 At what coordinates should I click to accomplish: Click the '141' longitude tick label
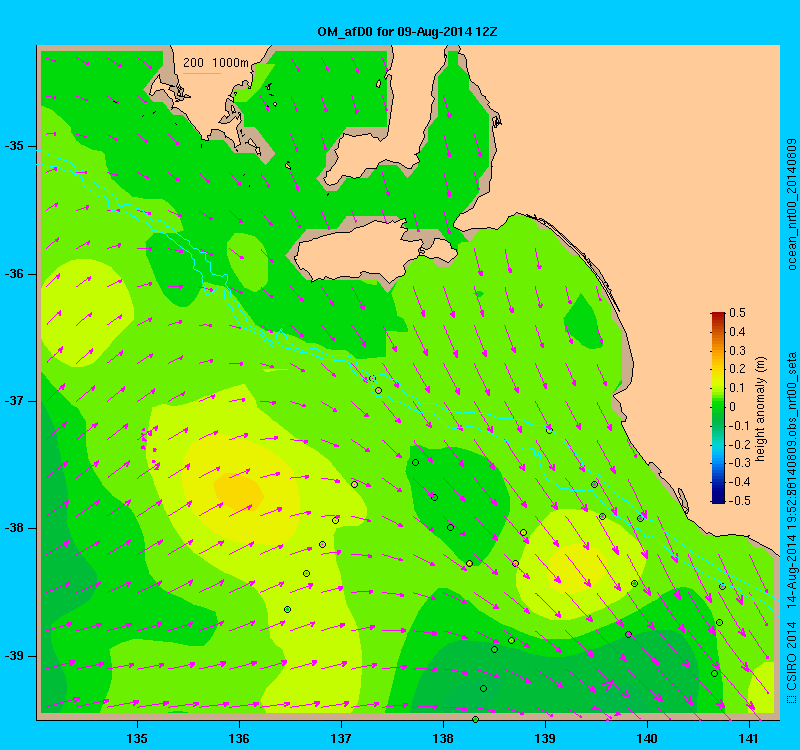tap(749, 738)
